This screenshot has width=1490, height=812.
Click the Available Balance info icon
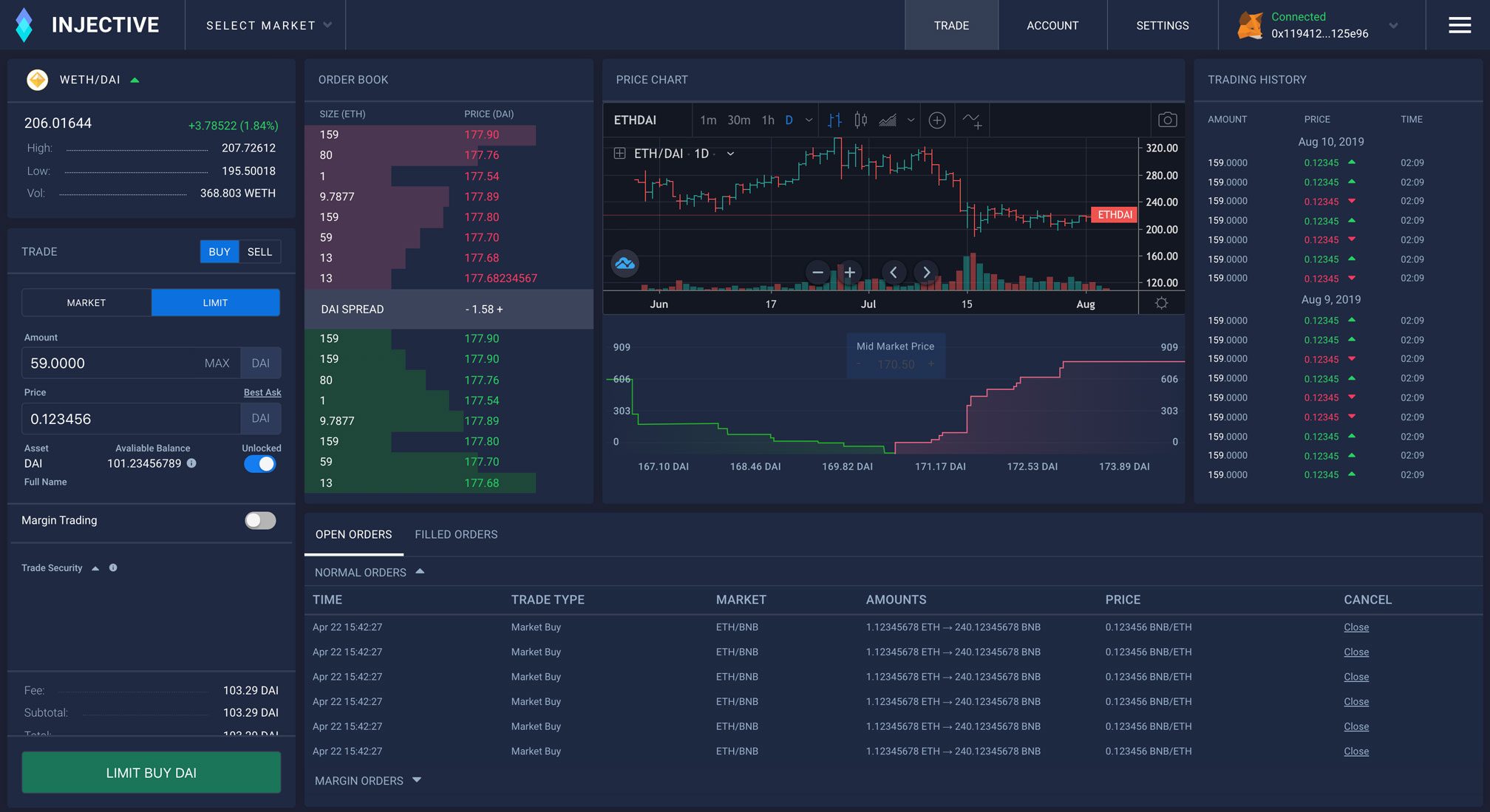coord(191,463)
